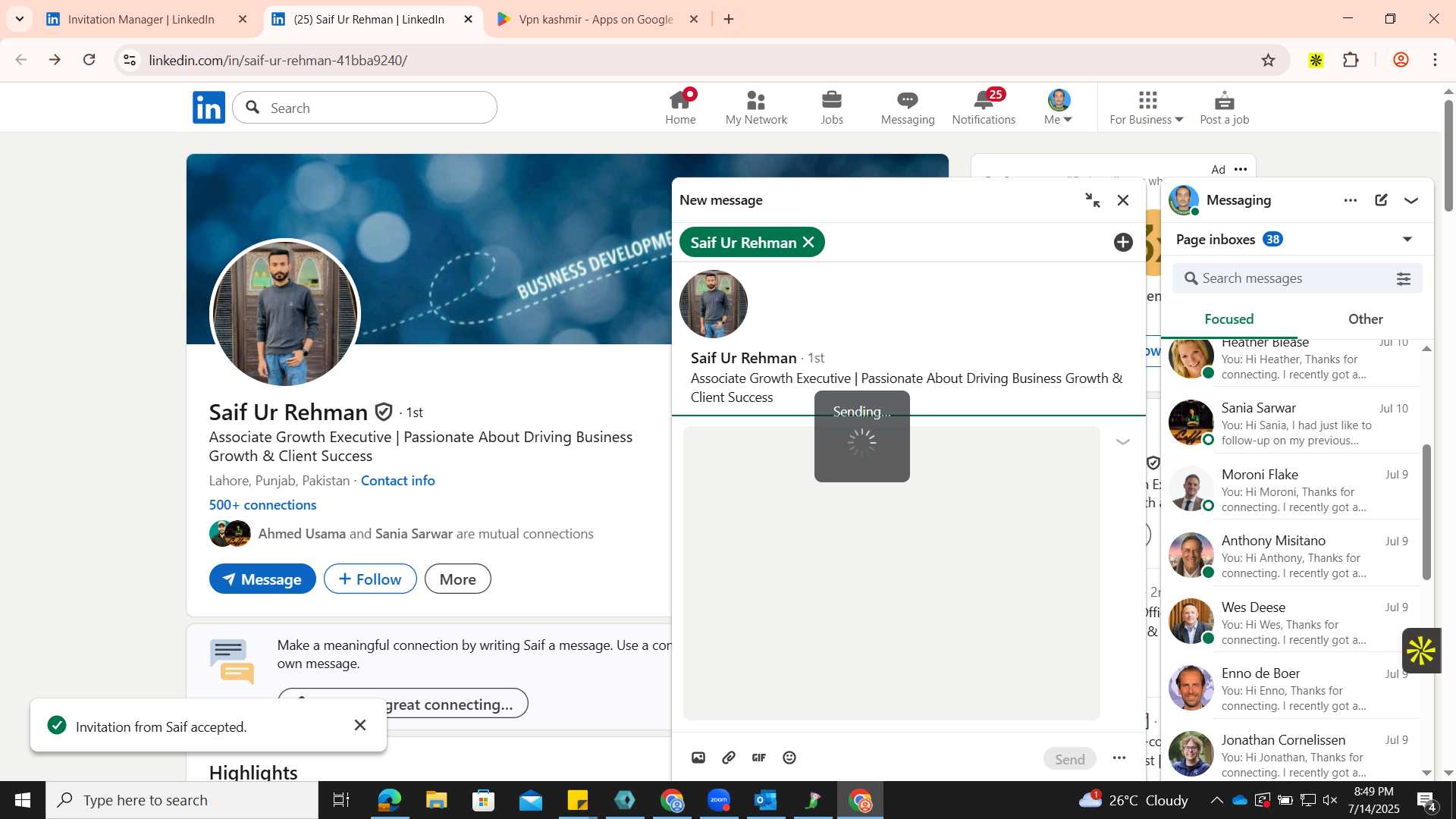The width and height of the screenshot is (1456, 819).
Task: Open conversation with Anthony Misitano
Action: pyautogui.click(x=1290, y=556)
